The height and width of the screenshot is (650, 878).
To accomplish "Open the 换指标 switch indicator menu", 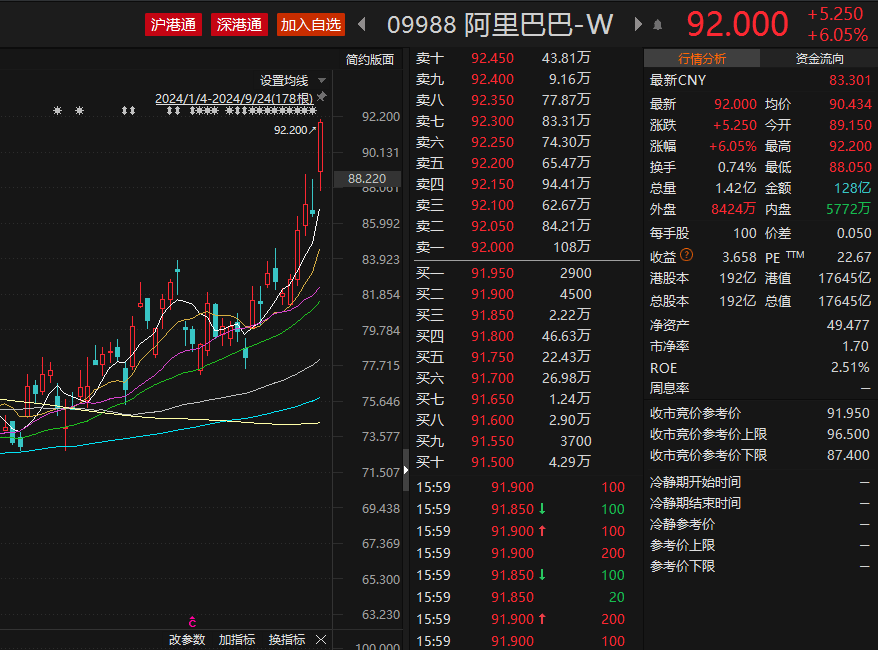I will [x=287, y=639].
